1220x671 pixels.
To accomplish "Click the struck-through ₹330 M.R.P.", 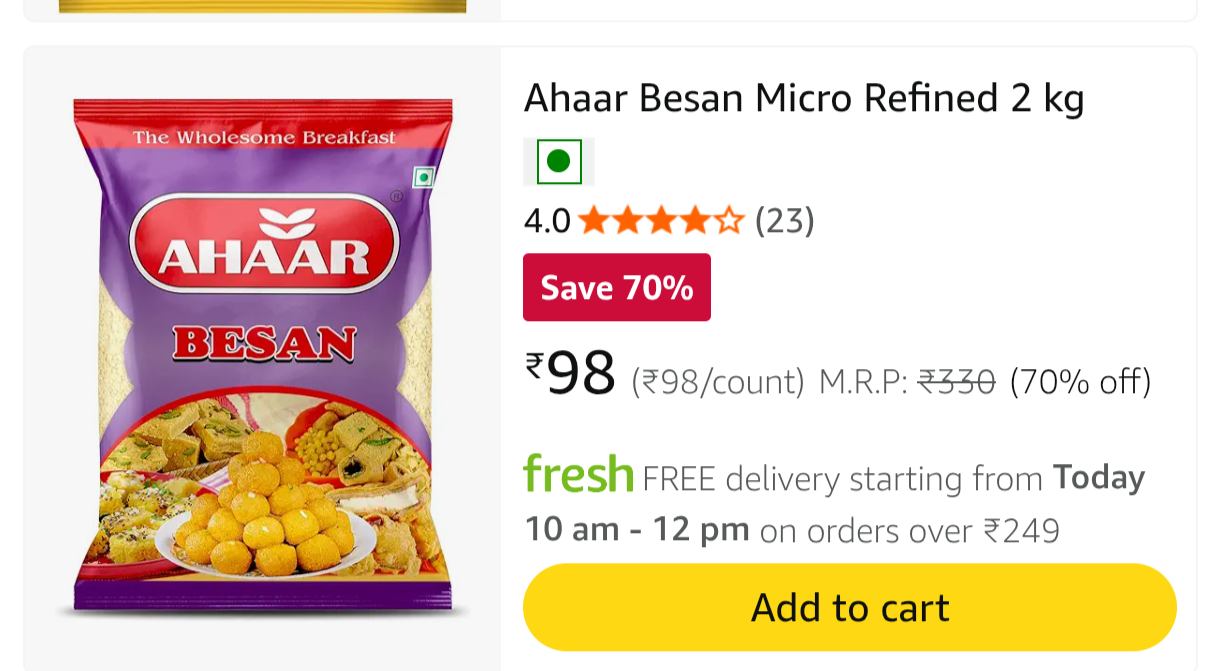I will tap(957, 381).
